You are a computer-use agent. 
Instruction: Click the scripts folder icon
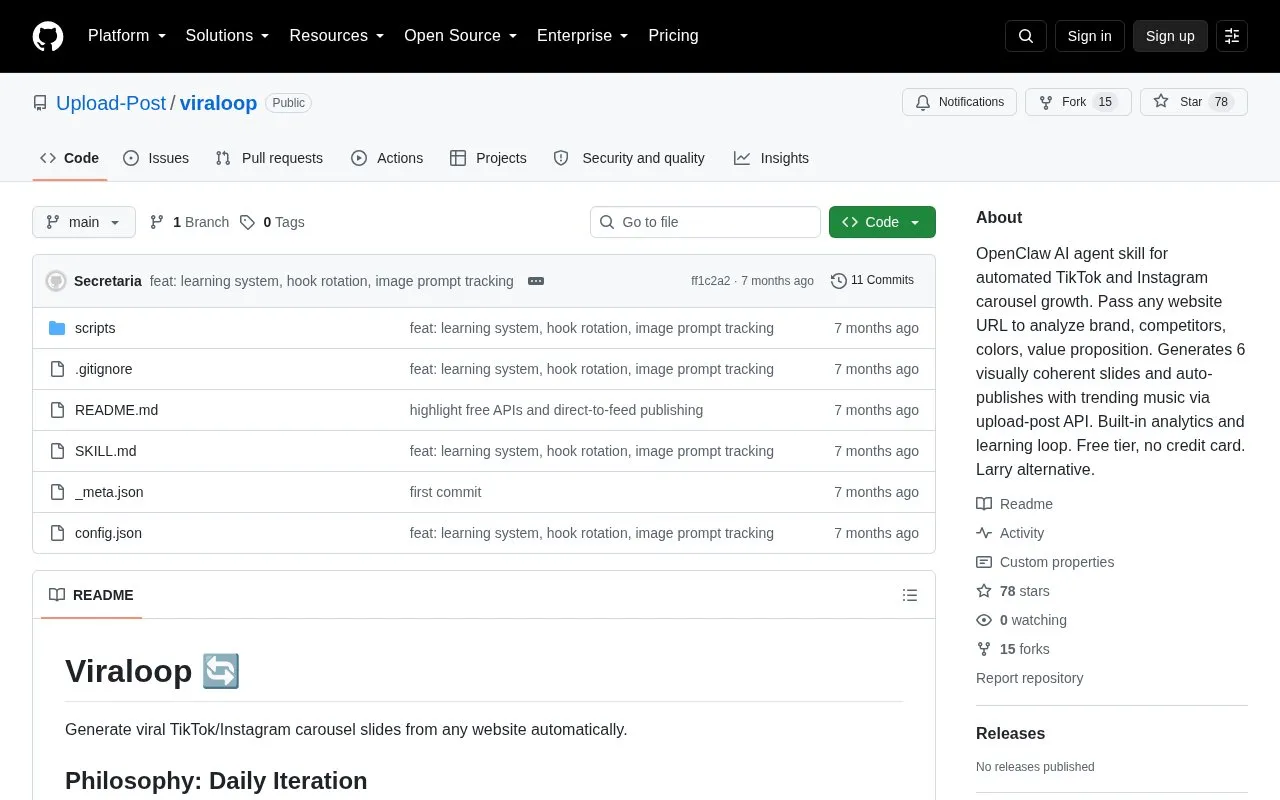pos(57,328)
